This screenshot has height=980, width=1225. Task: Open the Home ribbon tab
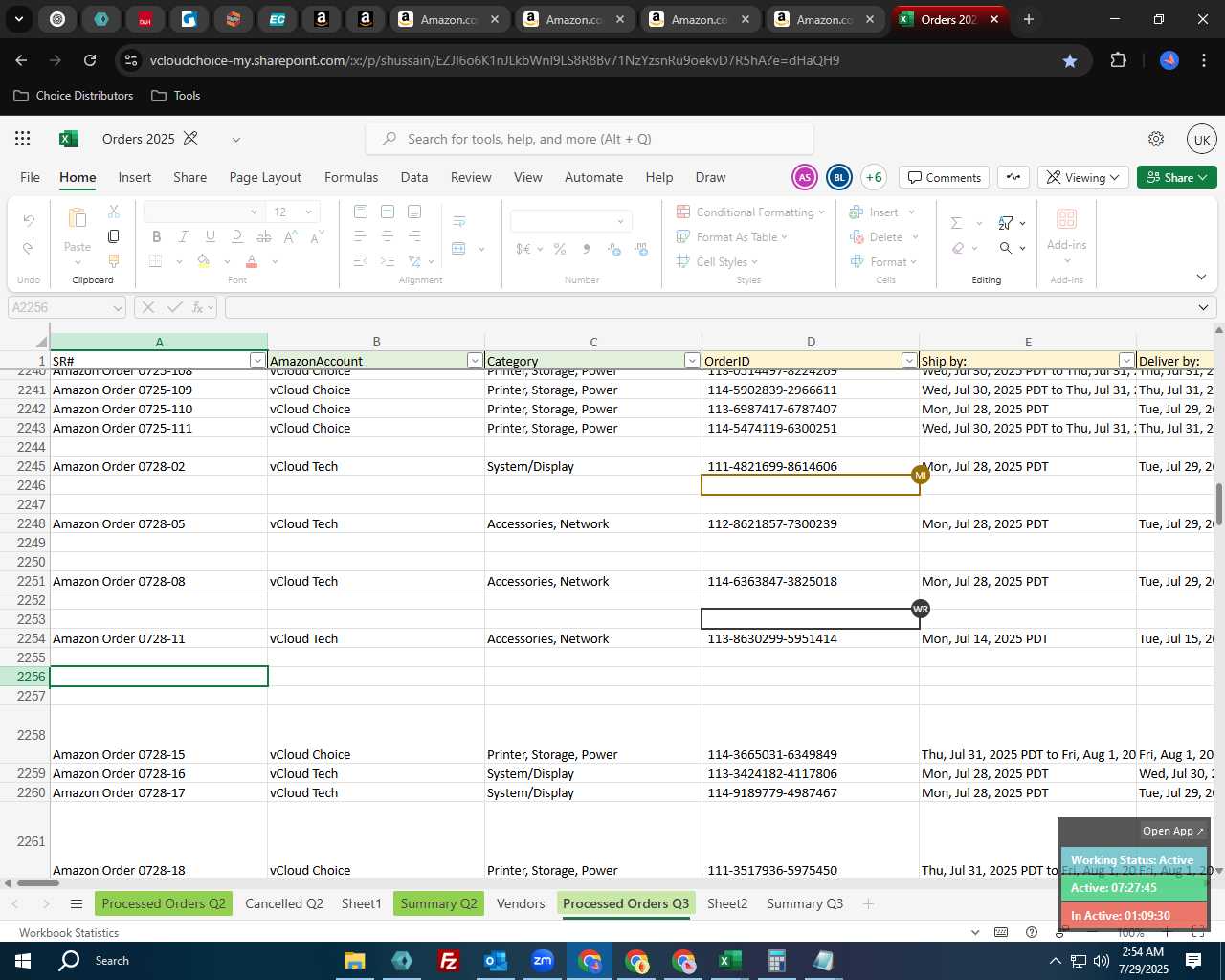(78, 177)
